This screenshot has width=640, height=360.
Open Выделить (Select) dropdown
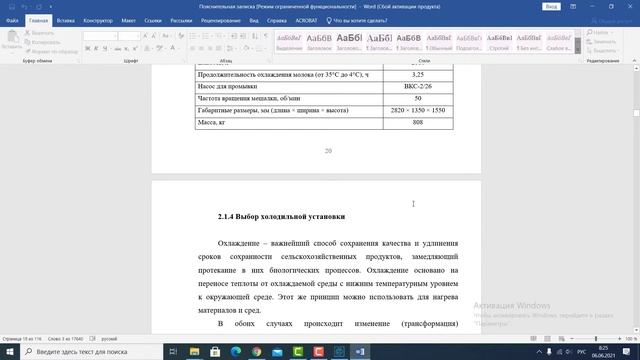(x=602, y=51)
